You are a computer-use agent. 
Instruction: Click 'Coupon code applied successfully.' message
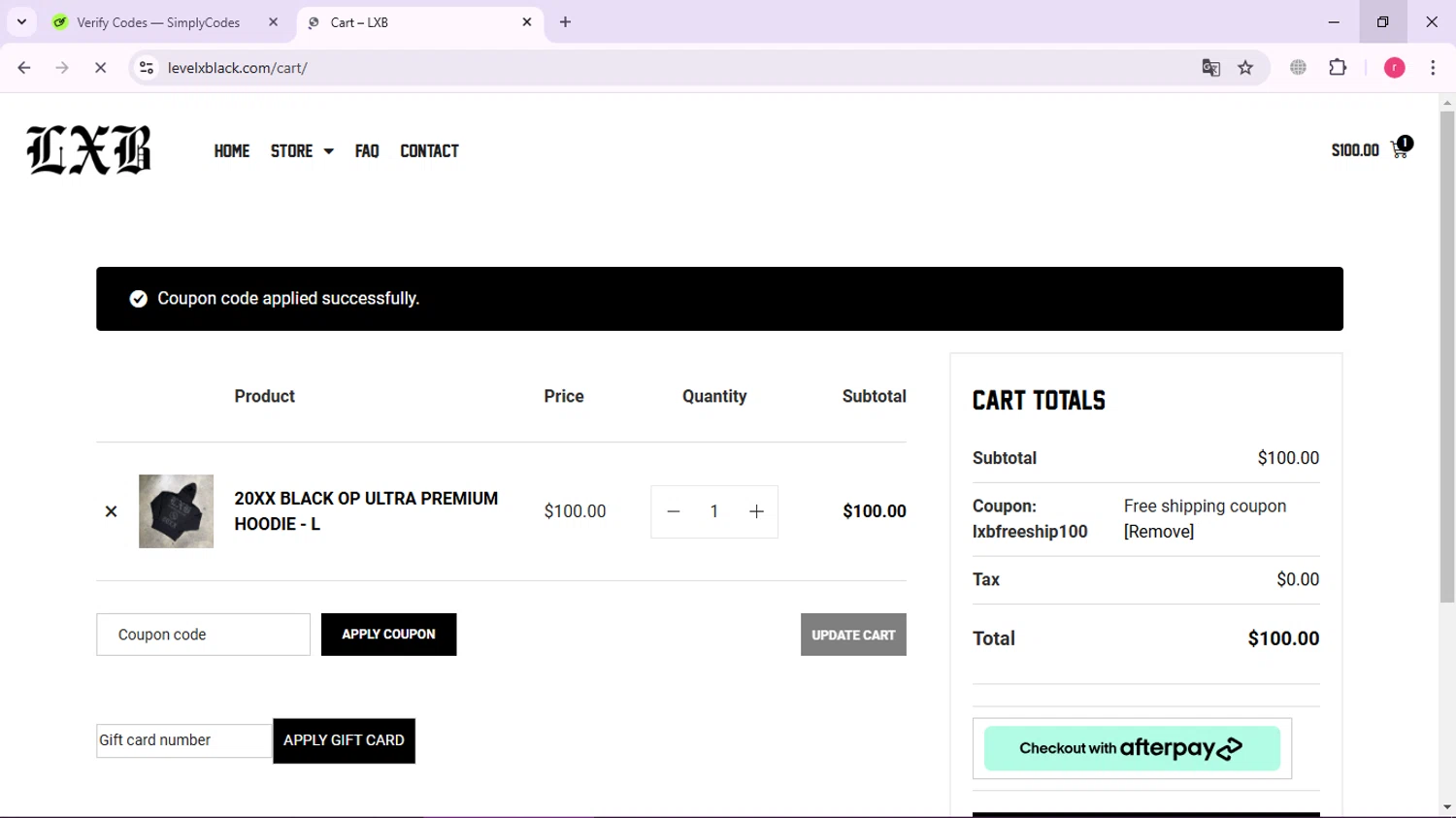click(x=288, y=299)
